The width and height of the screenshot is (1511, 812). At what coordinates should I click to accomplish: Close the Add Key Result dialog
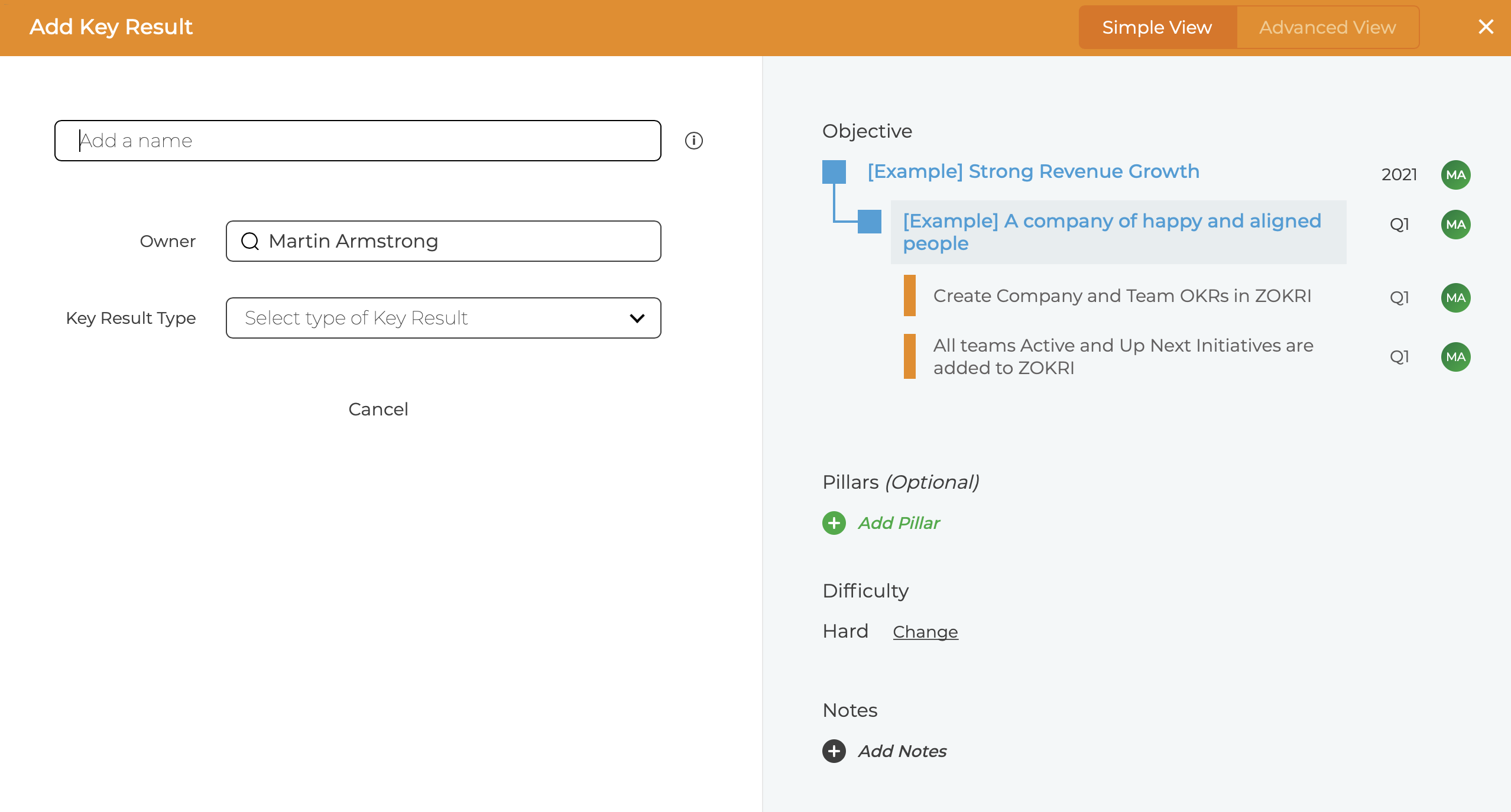(1486, 27)
